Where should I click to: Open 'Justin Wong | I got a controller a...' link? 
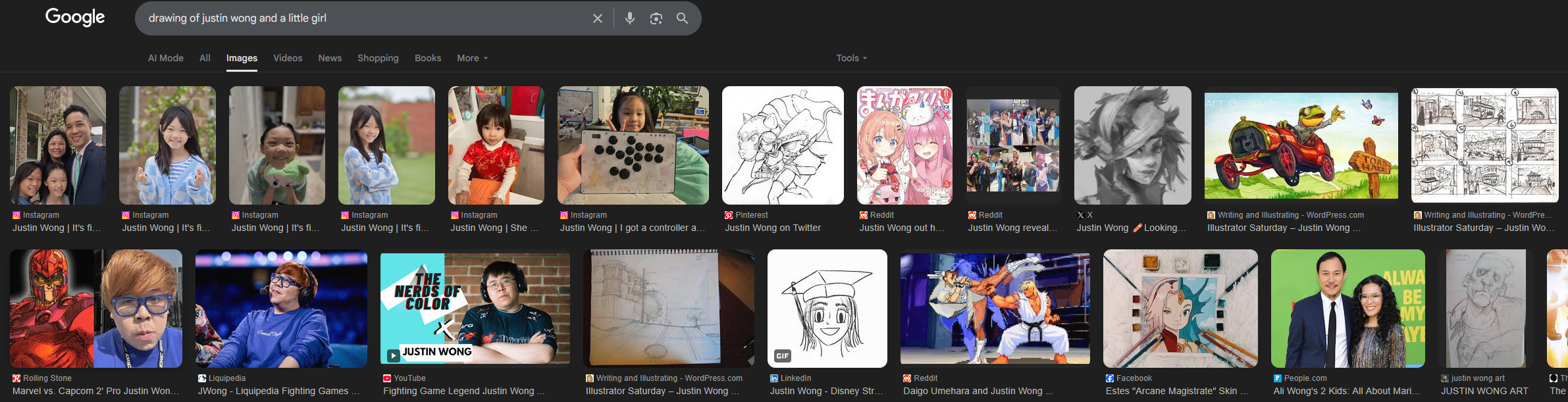(633, 228)
